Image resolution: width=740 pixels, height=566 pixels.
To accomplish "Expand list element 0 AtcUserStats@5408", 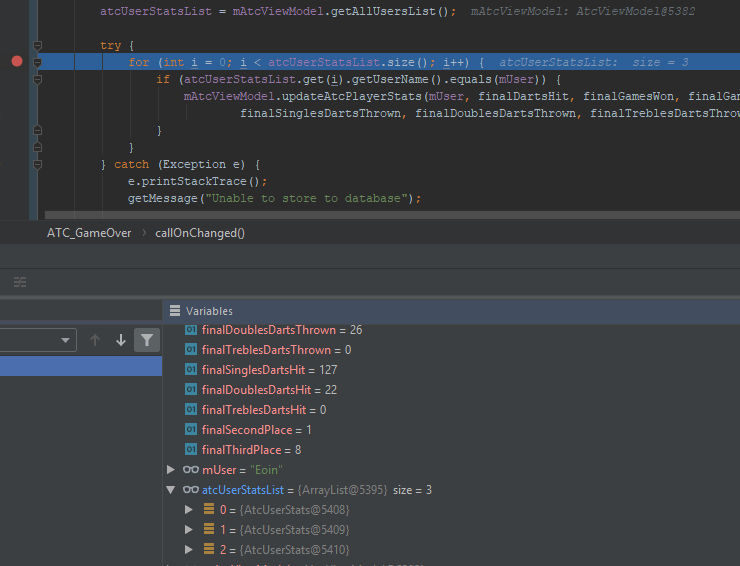I will click(x=189, y=510).
